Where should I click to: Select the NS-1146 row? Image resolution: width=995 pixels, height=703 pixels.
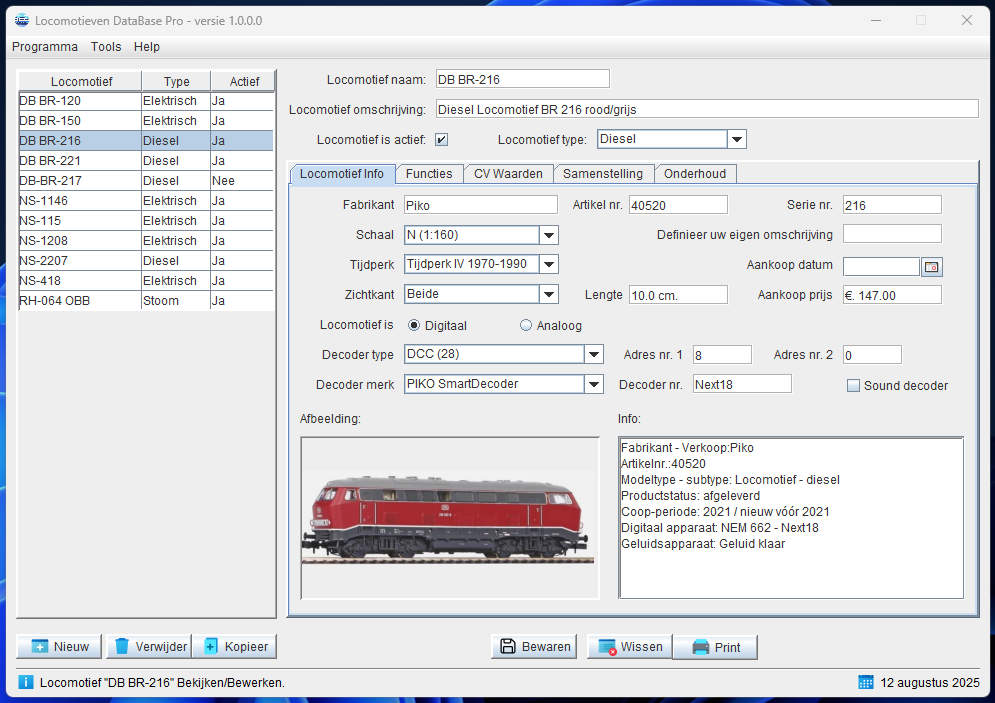coord(146,200)
